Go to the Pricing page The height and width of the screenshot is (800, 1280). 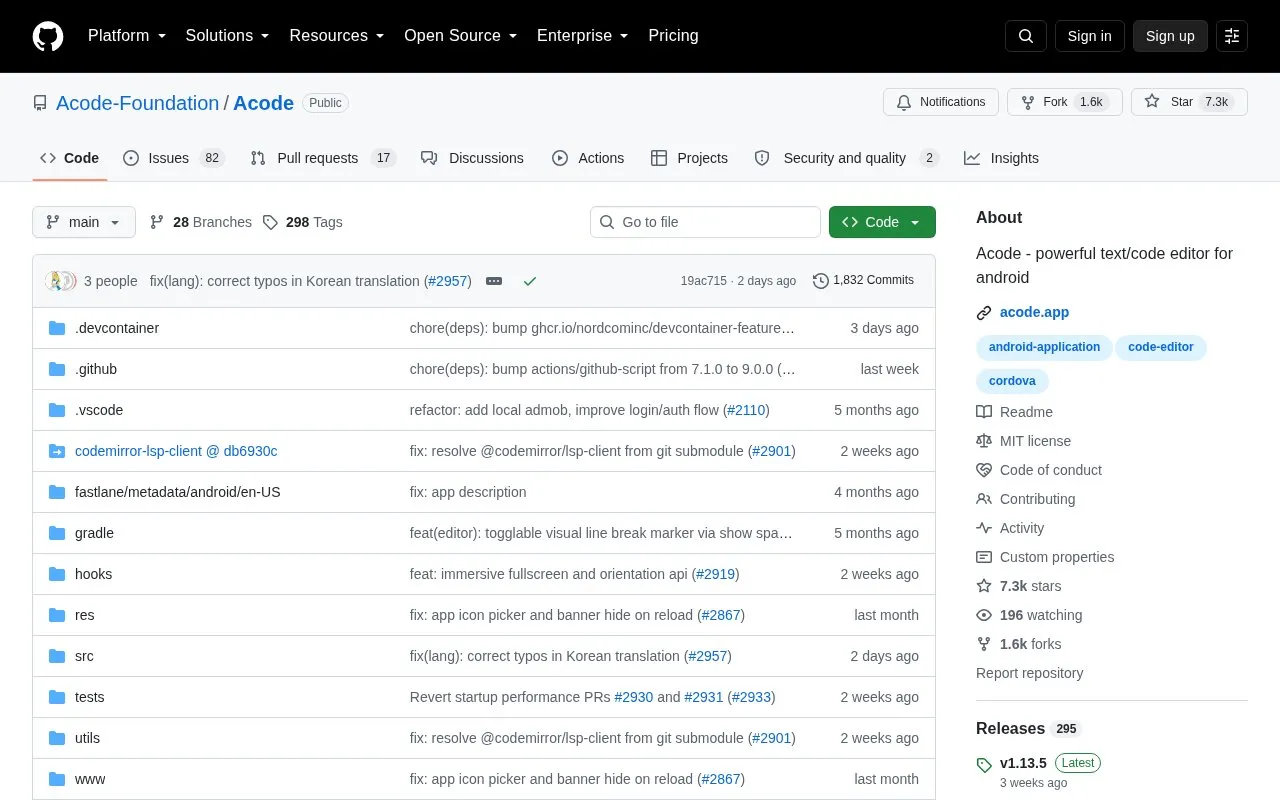(x=673, y=36)
